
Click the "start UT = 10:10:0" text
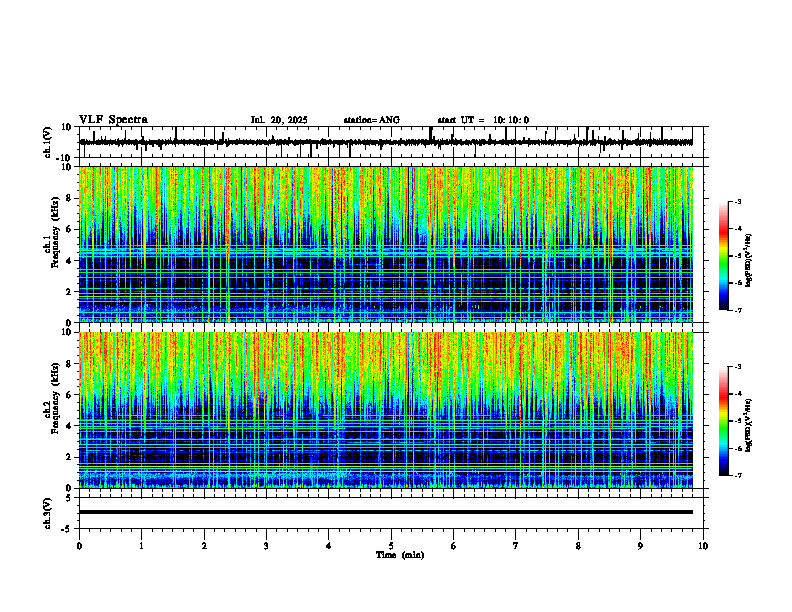[x=483, y=120]
